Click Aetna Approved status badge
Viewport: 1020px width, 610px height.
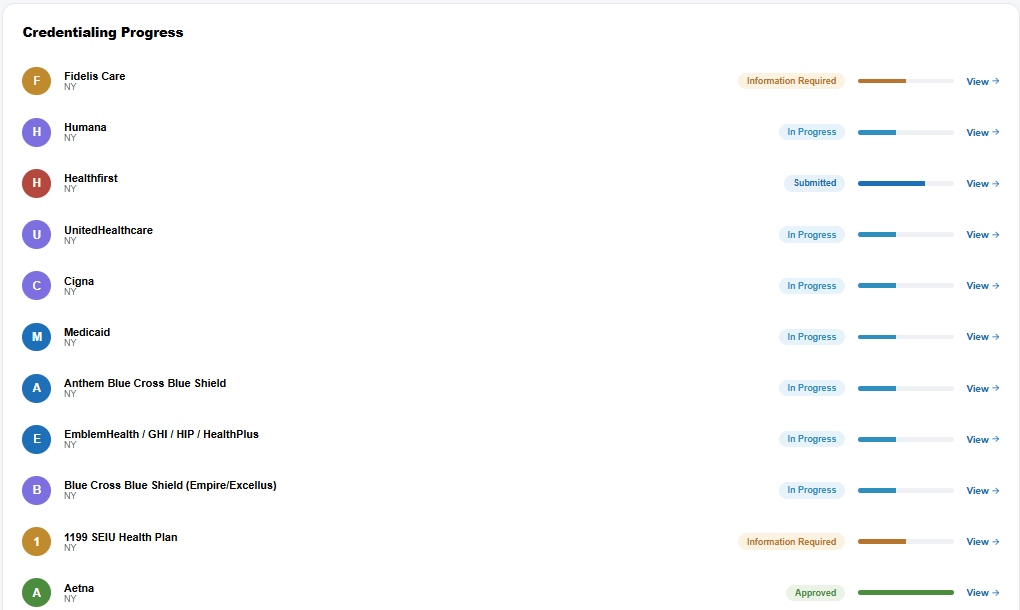pyautogui.click(x=815, y=592)
